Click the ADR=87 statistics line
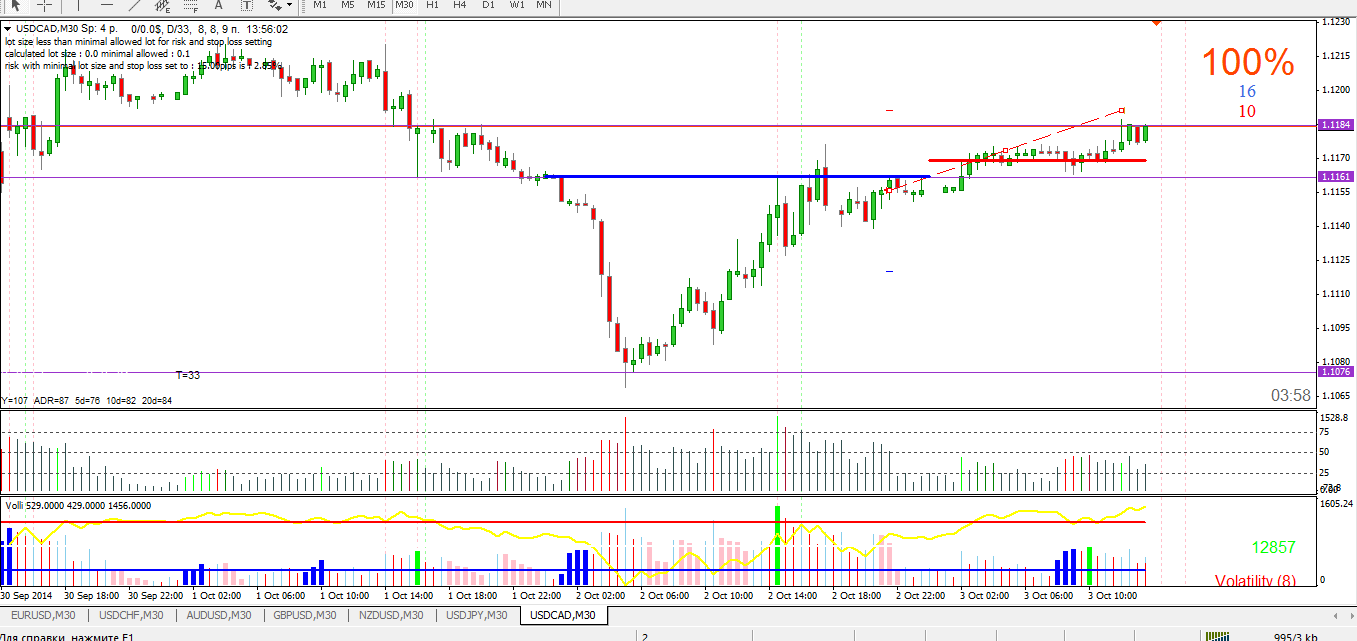Image resolution: width=1357 pixels, height=641 pixels. [87, 400]
